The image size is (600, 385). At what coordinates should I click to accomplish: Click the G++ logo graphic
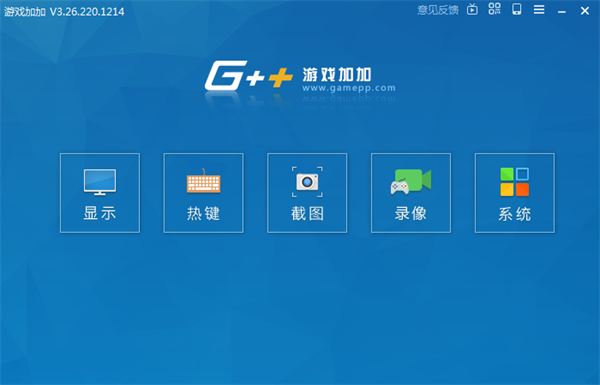249,75
